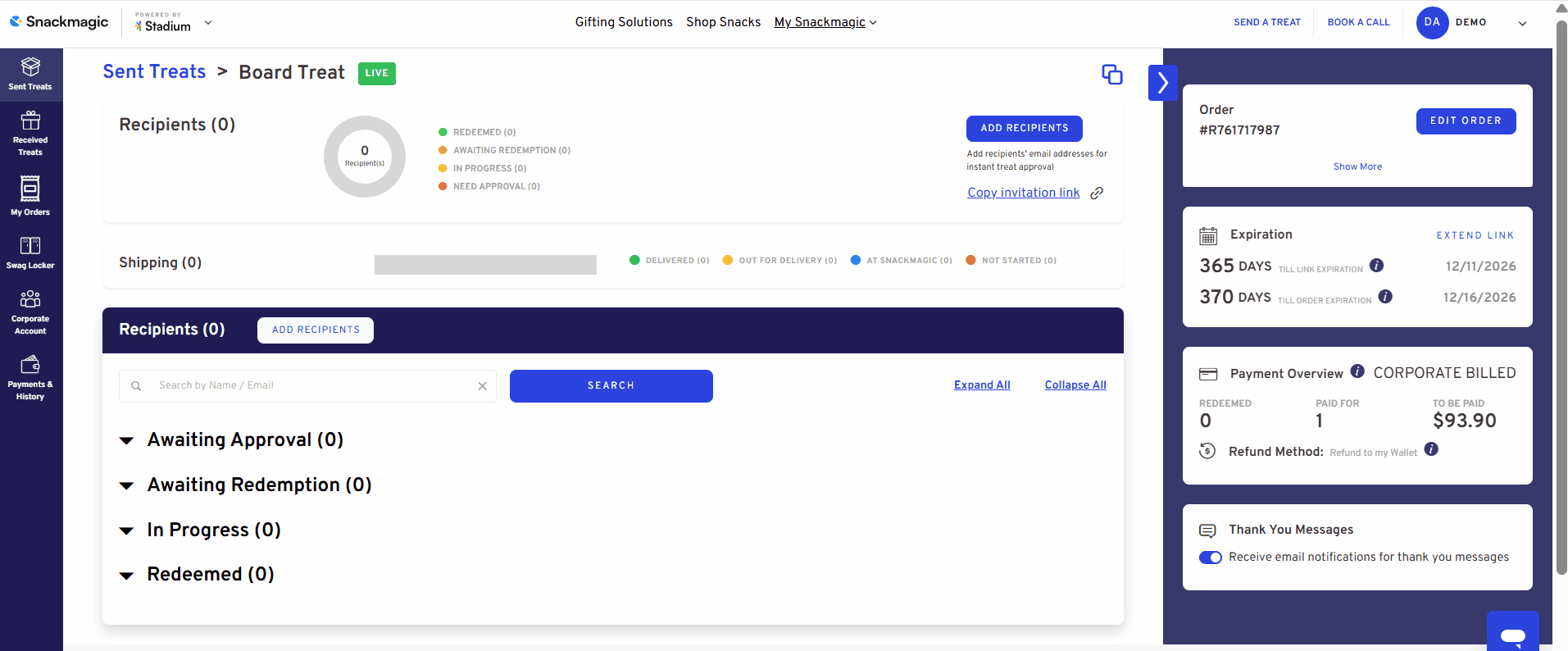Open Swag Locker in the sidebar
The image size is (1568, 651).
pos(30,253)
